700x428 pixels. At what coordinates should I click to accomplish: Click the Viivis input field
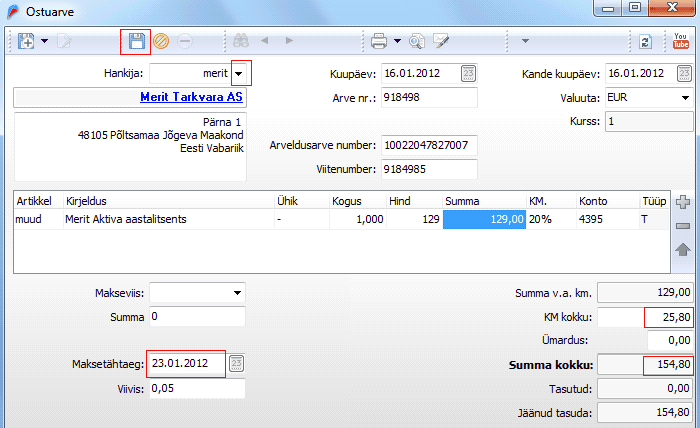[197, 390]
